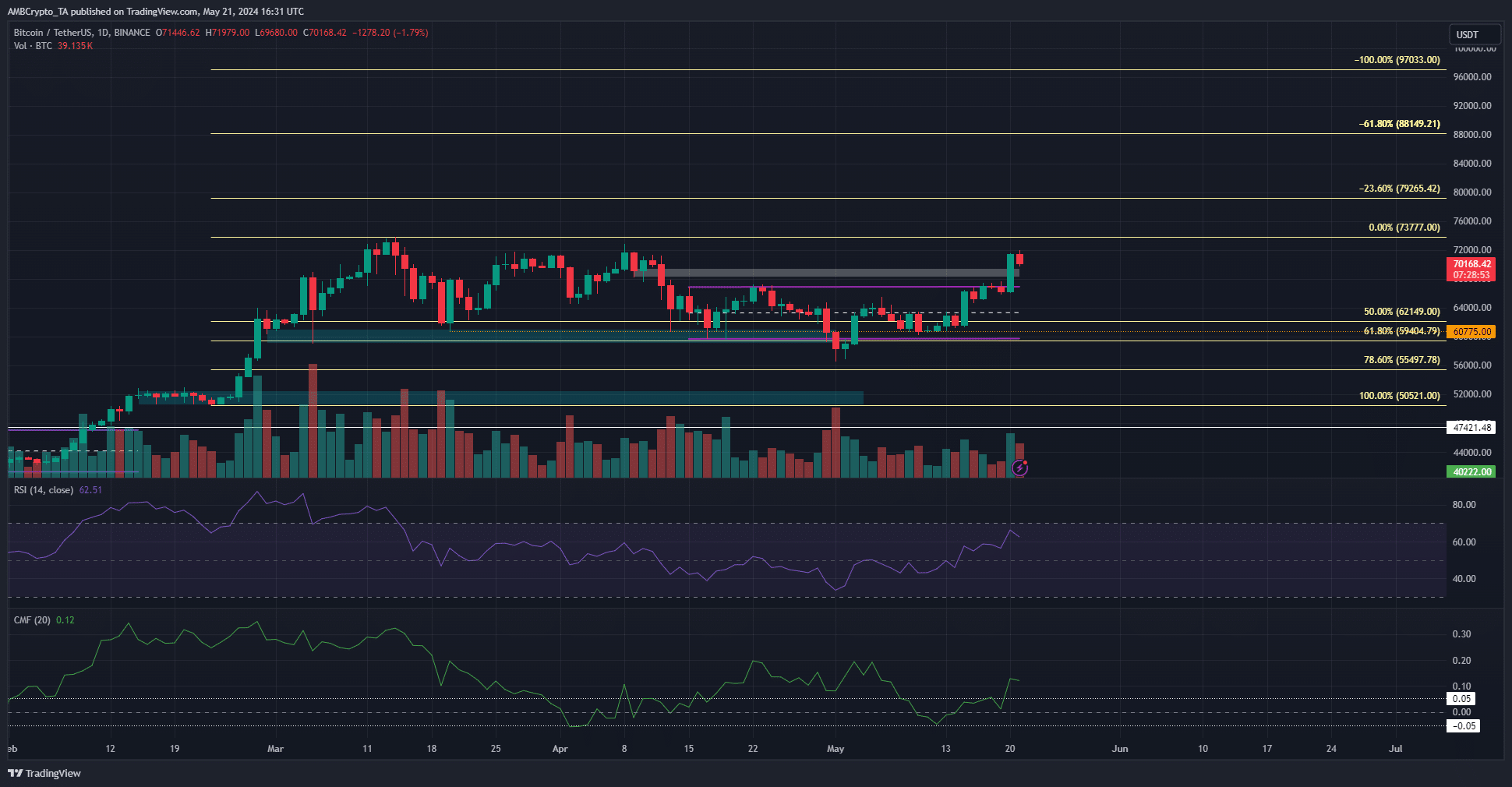Click the Vol · BTC indicator label
This screenshot has height=787, width=1512.
[33, 46]
